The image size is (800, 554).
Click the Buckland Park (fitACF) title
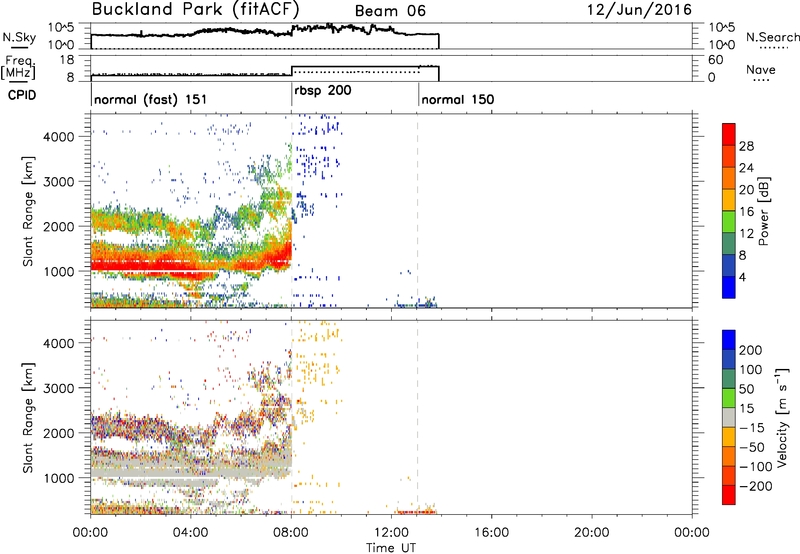tap(195, 10)
